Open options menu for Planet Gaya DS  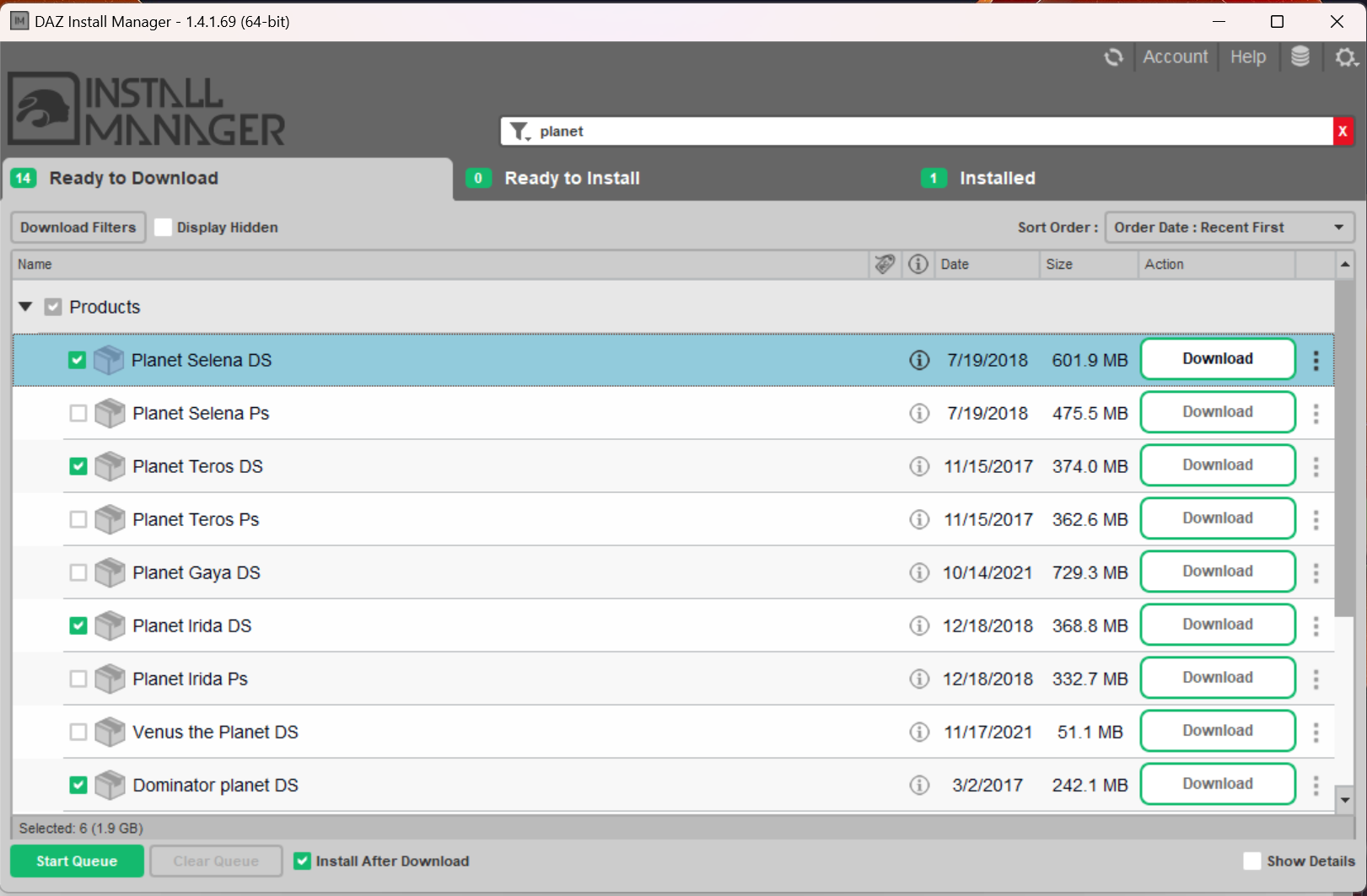pos(1316,573)
